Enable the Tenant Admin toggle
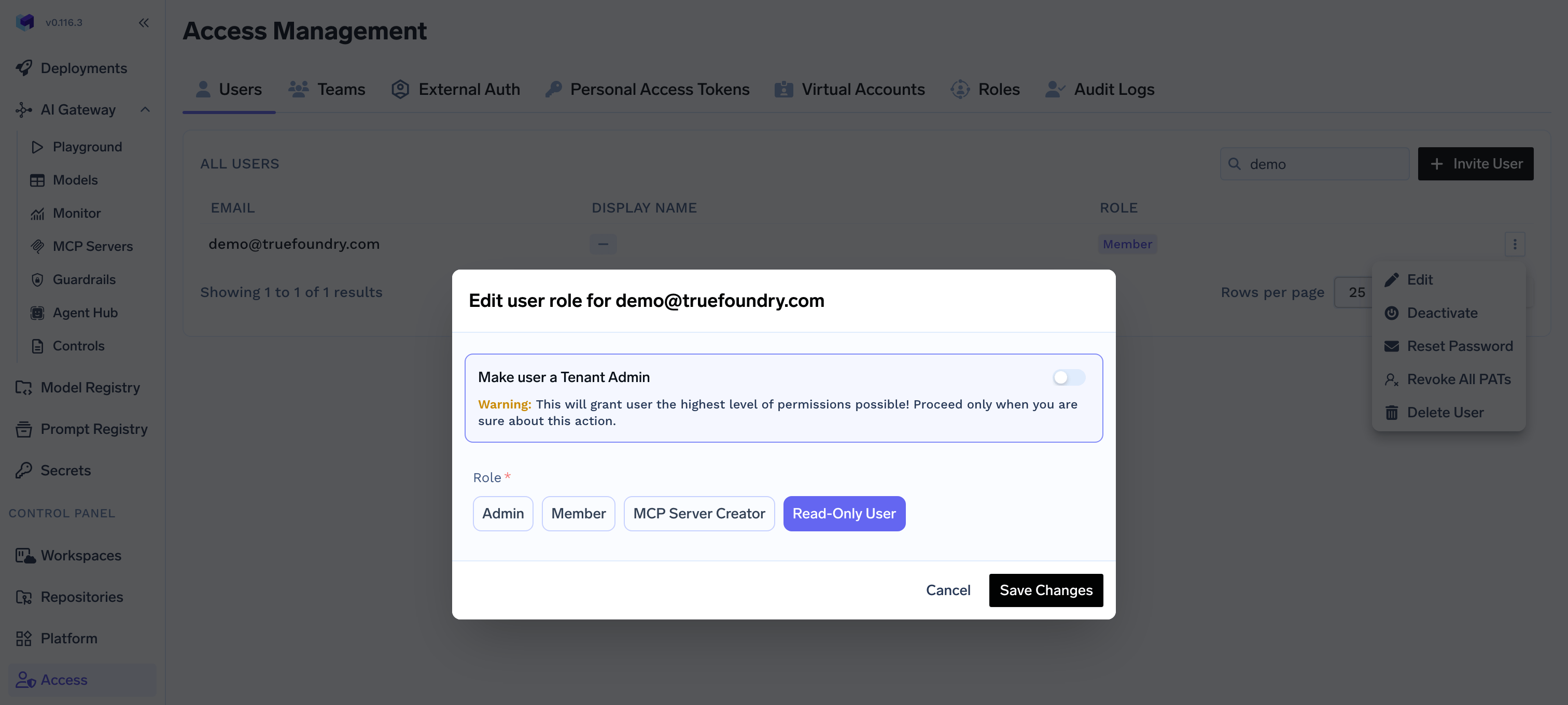 point(1068,377)
